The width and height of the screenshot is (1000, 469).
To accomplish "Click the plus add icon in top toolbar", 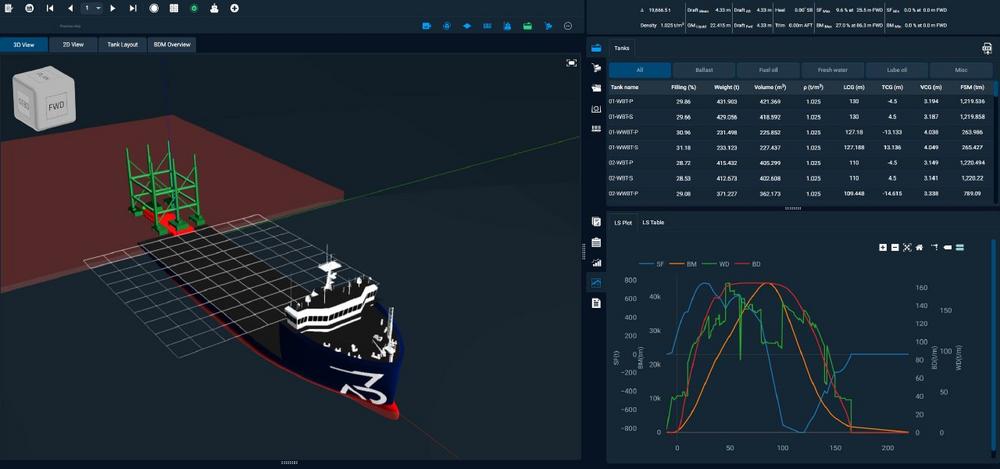I will pos(234,8).
